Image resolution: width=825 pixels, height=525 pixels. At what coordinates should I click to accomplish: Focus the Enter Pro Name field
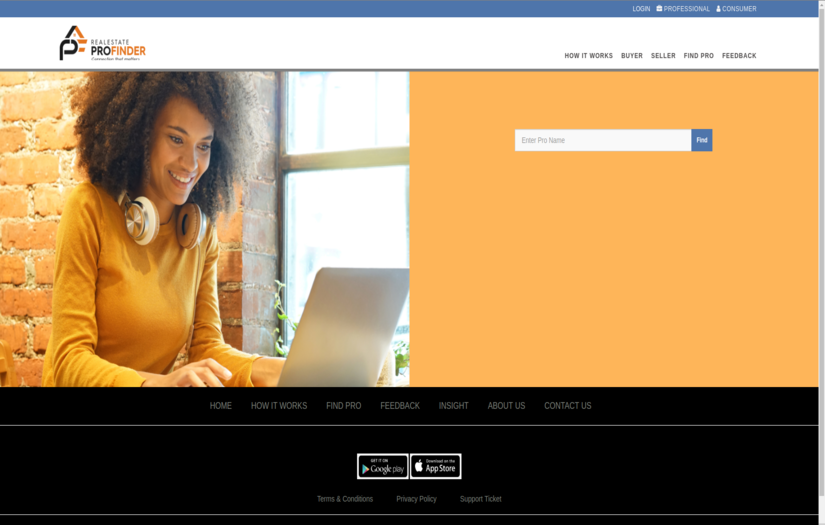[603, 140]
